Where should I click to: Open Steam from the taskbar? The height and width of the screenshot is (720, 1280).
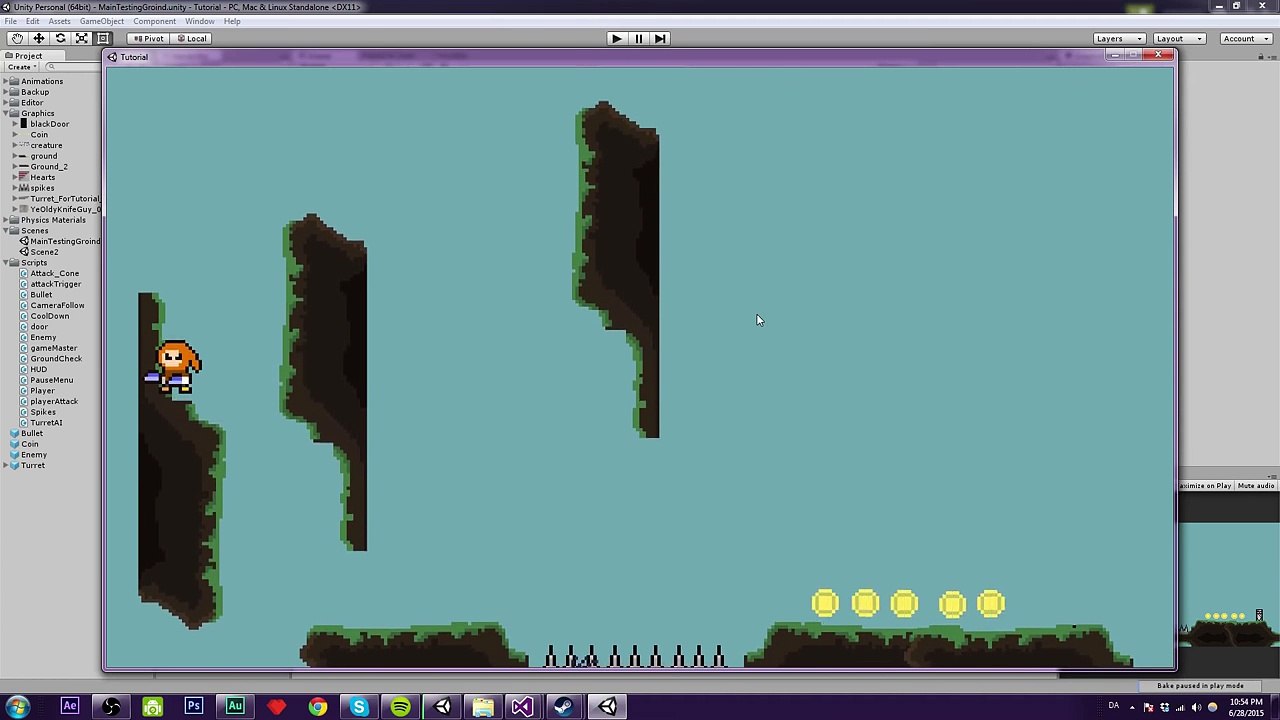[x=564, y=707]
